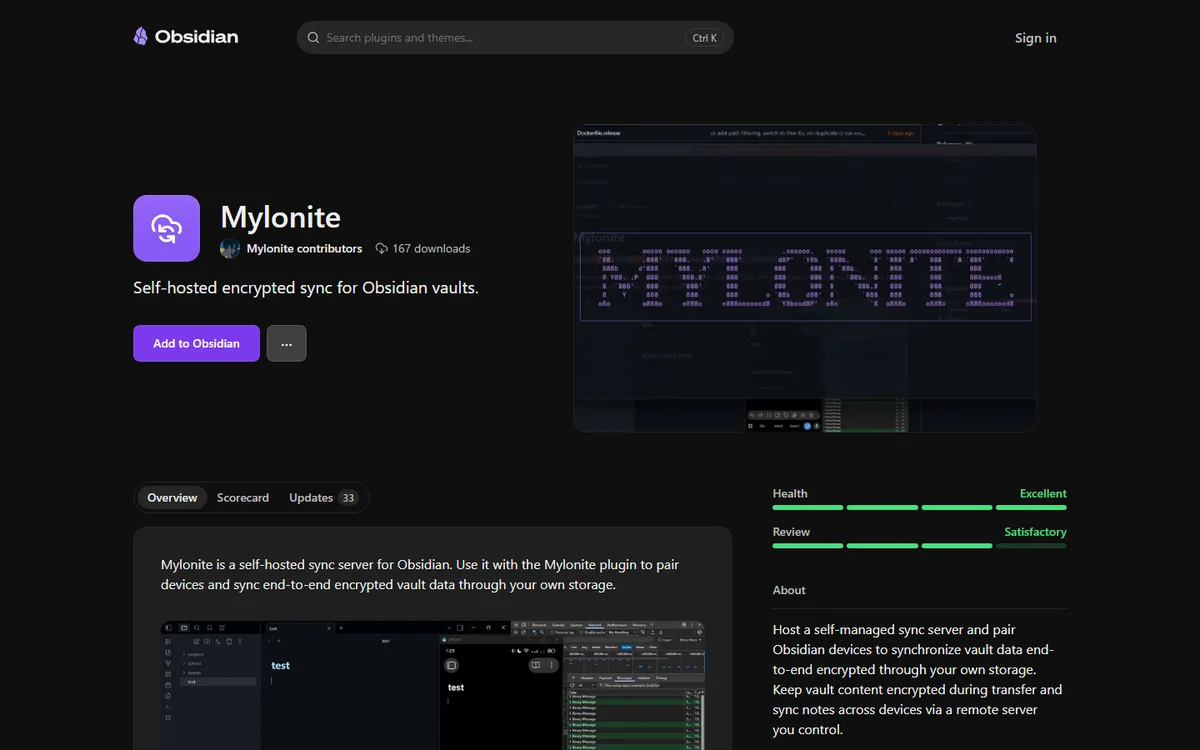
Task: Click the cloud download icon beside 167 downloads
Action: point(381,248)
